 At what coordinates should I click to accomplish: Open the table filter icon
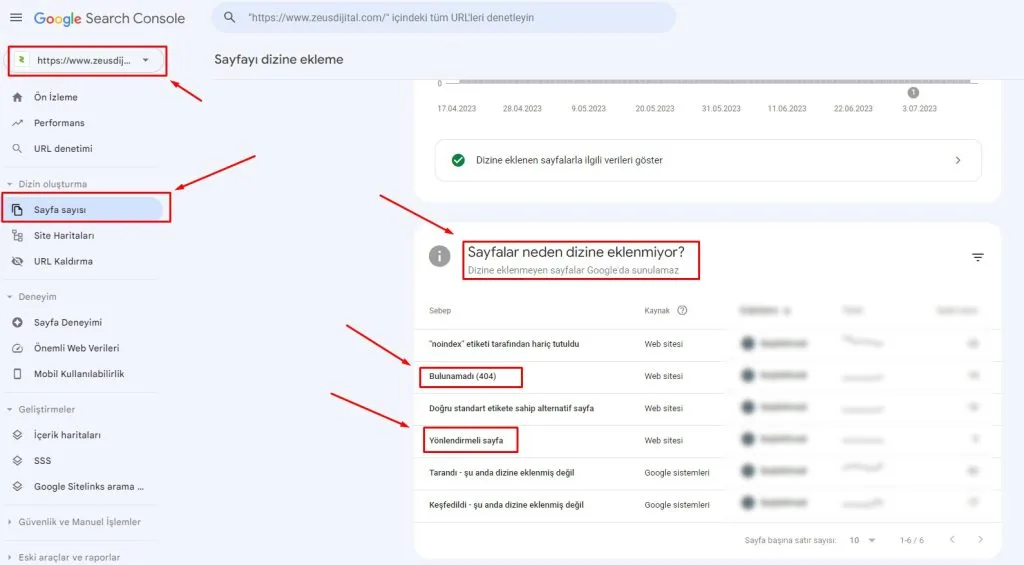pos(978,257)
